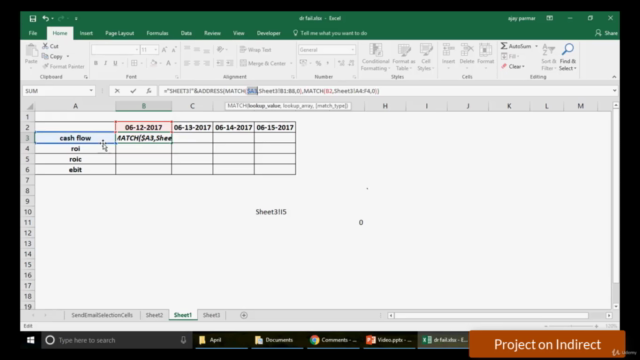Decrease font size with smaller A
Image resolution: width=640 pixels, height=360 pixels.
pyautogui.click(x=174, y=50)
